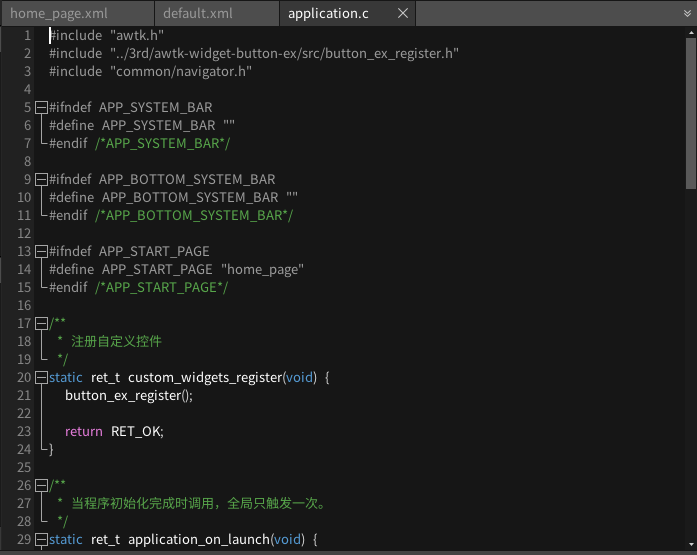The width and height of the screenshot is (697, 555).
Task: Click the static keyword on line 29
Action: [x=65, y=539]
